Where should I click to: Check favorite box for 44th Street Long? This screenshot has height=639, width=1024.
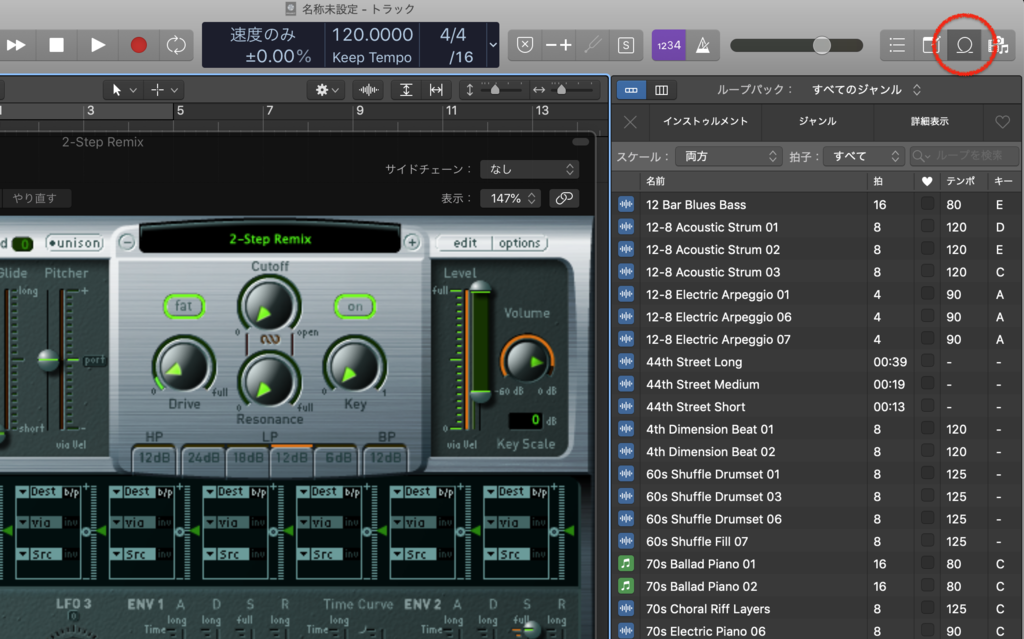pos(927,361)
